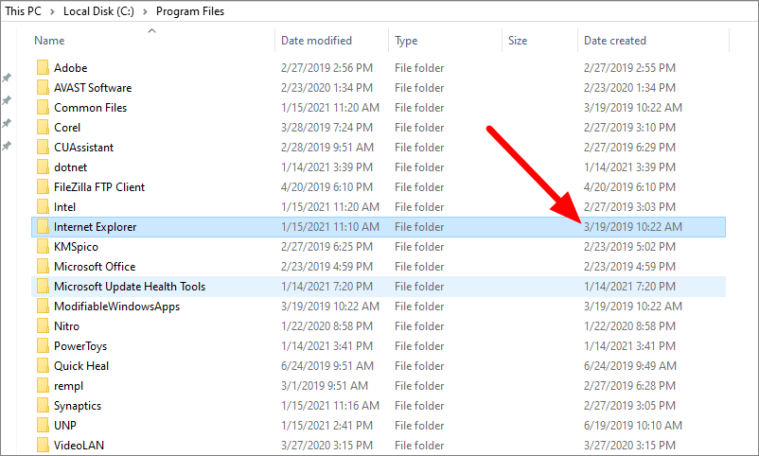This screenshot has width=759, height=456.
Task: Go to Local Disk (C:) in breadcrumb
Action: (99, 11)
